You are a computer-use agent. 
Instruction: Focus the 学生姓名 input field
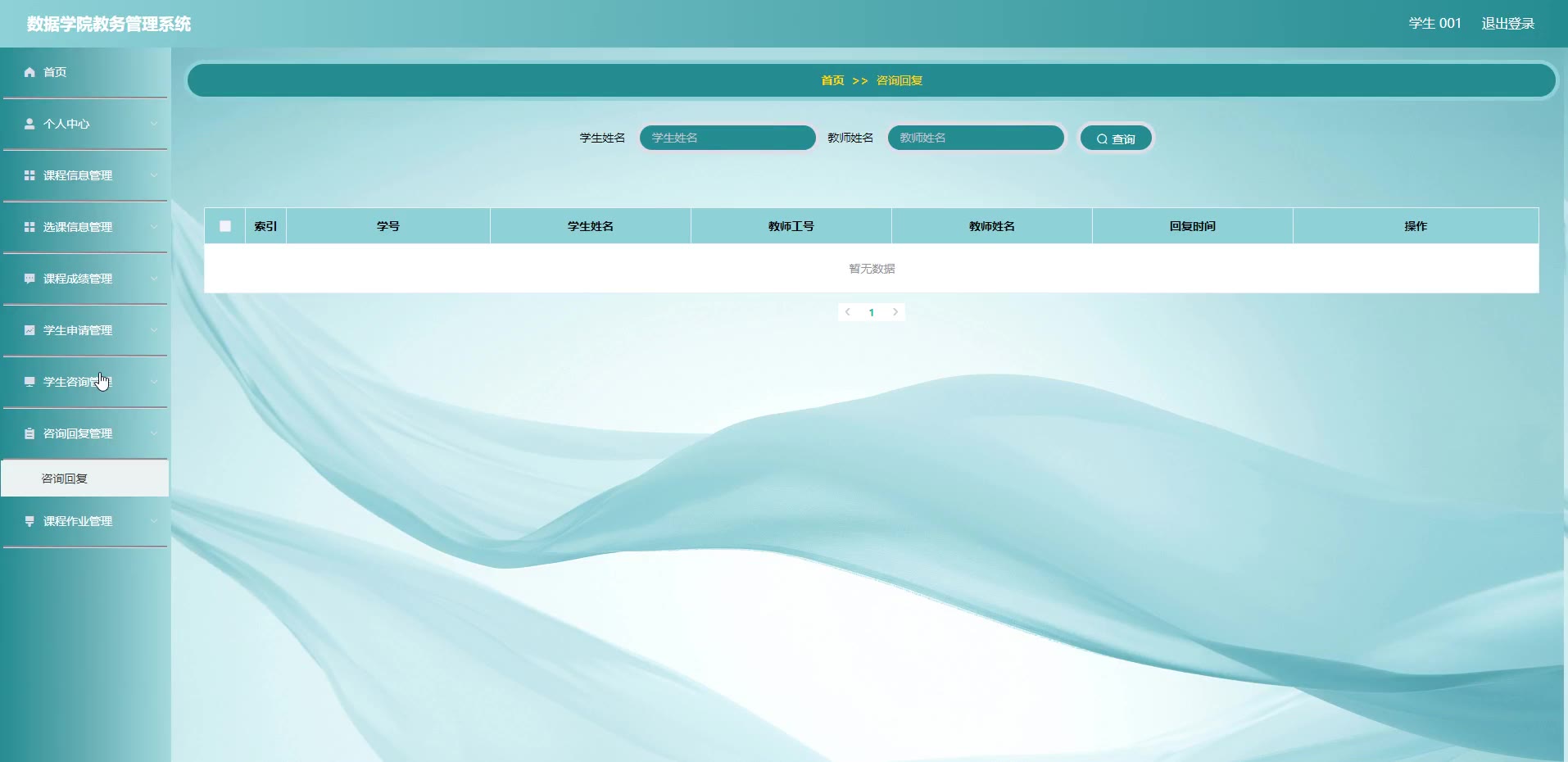(727, 138)
